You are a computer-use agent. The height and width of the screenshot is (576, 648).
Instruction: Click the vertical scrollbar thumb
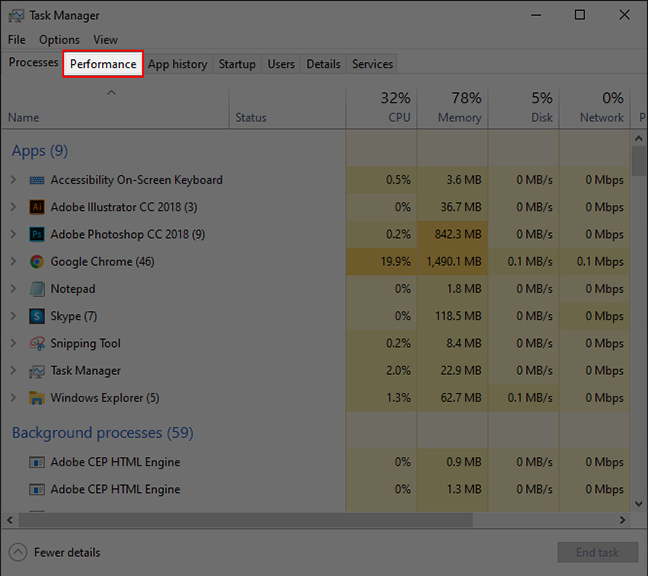pos(639,162)
